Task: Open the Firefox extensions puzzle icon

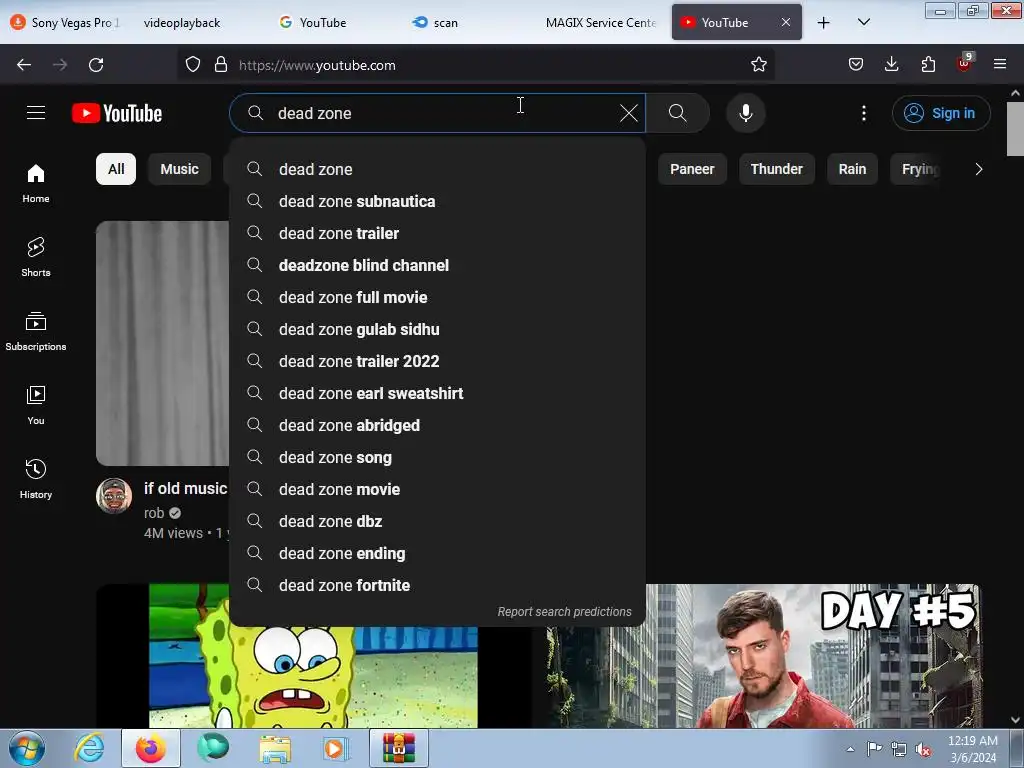Action: (928, 65)
